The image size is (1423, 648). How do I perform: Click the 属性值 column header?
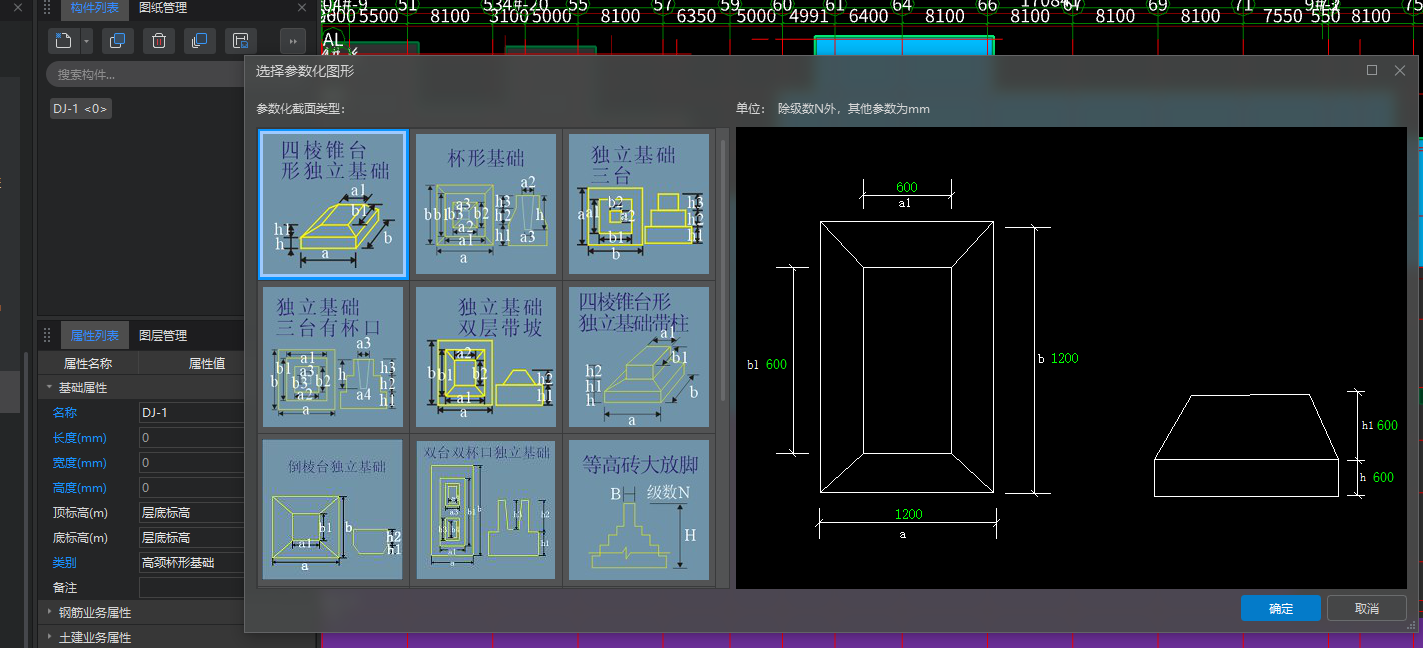coord(207,363)
